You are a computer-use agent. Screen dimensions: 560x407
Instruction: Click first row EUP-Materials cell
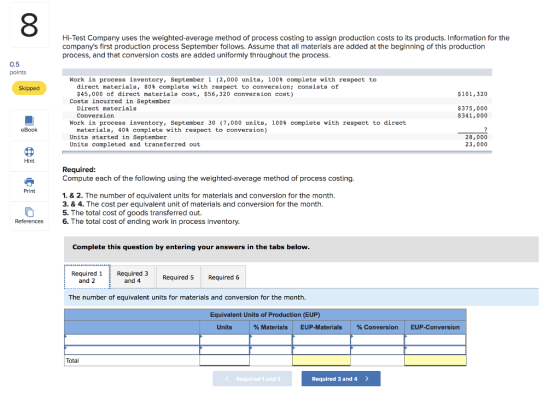[x=321, y=340]
